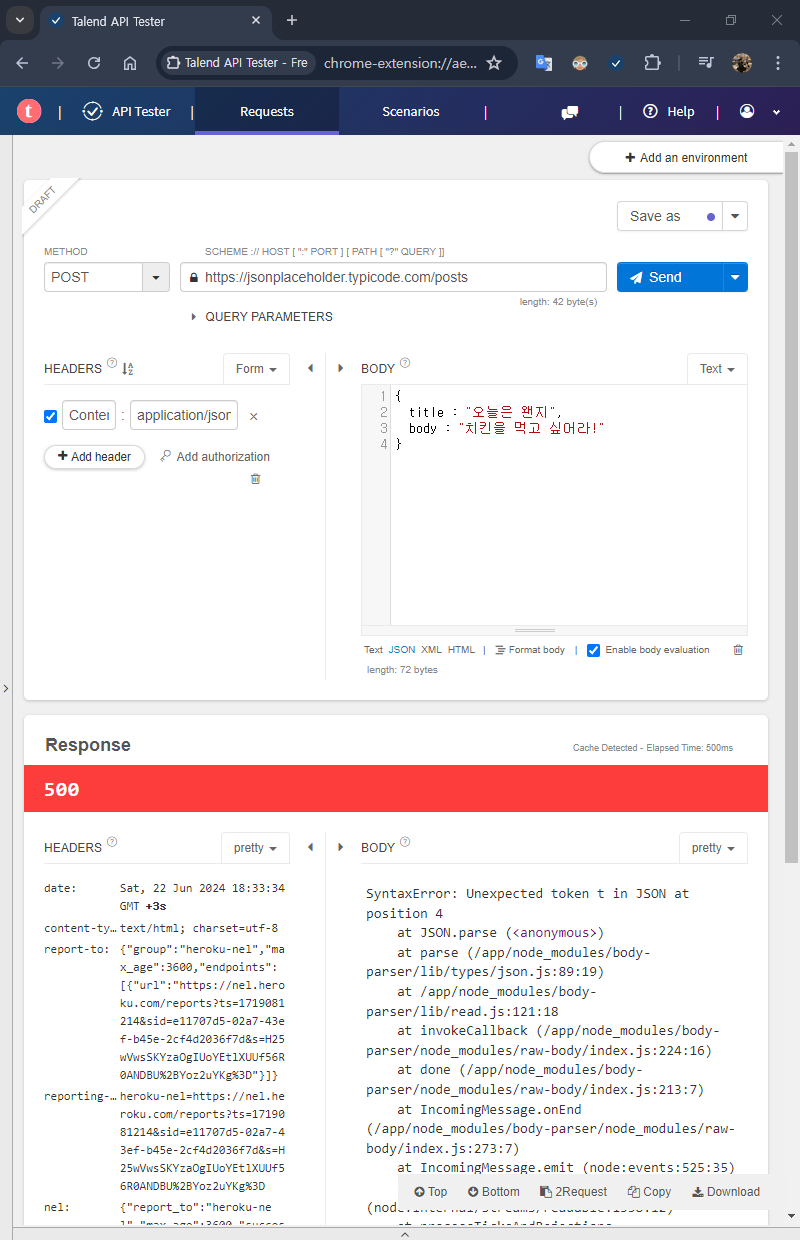Click the Format body button
The height and width of the screenshot is (1240, 800).
point(530,650)
